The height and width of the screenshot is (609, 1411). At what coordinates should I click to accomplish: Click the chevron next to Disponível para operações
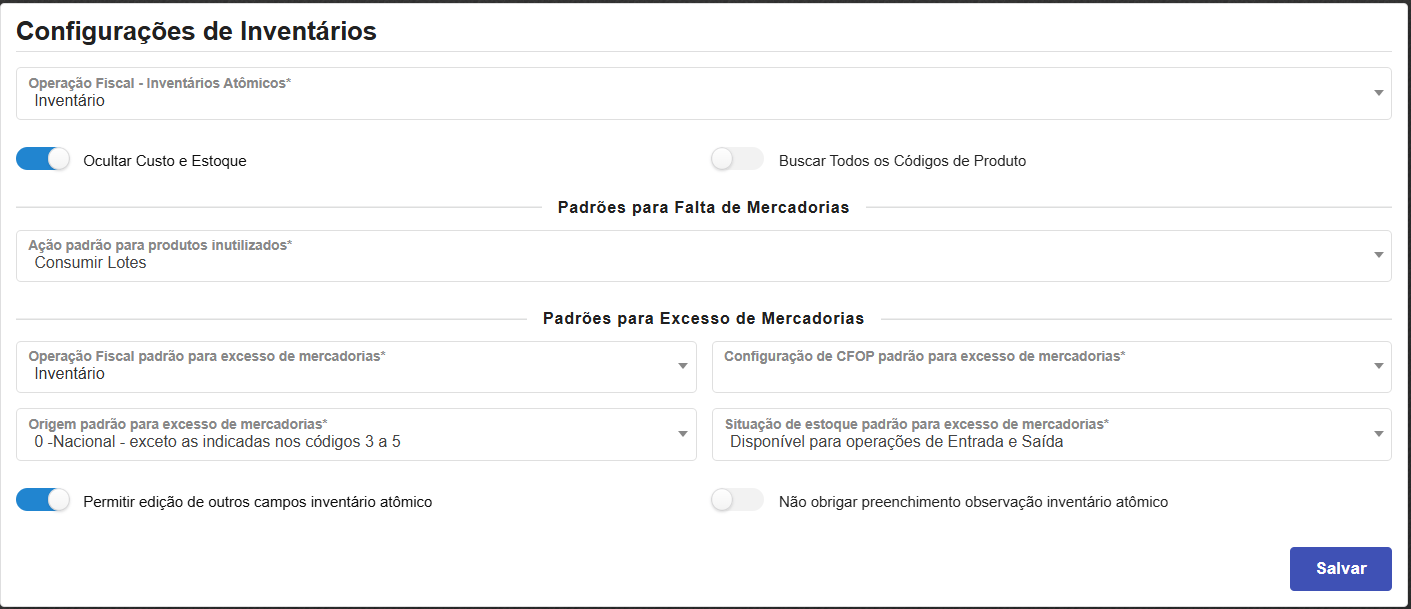pos(1377,434)
